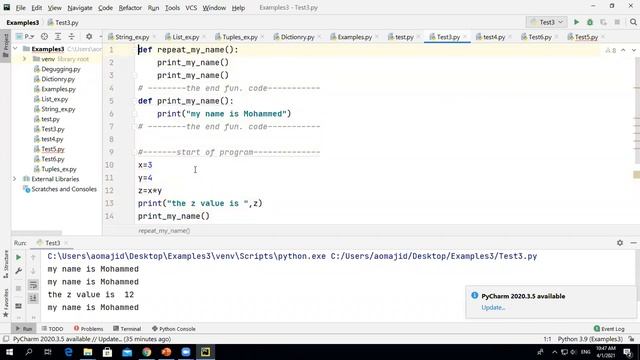This screenshot has width=640, height=360.
Task: Click the line:column 1:1 indicator
Action: point(547,339)
